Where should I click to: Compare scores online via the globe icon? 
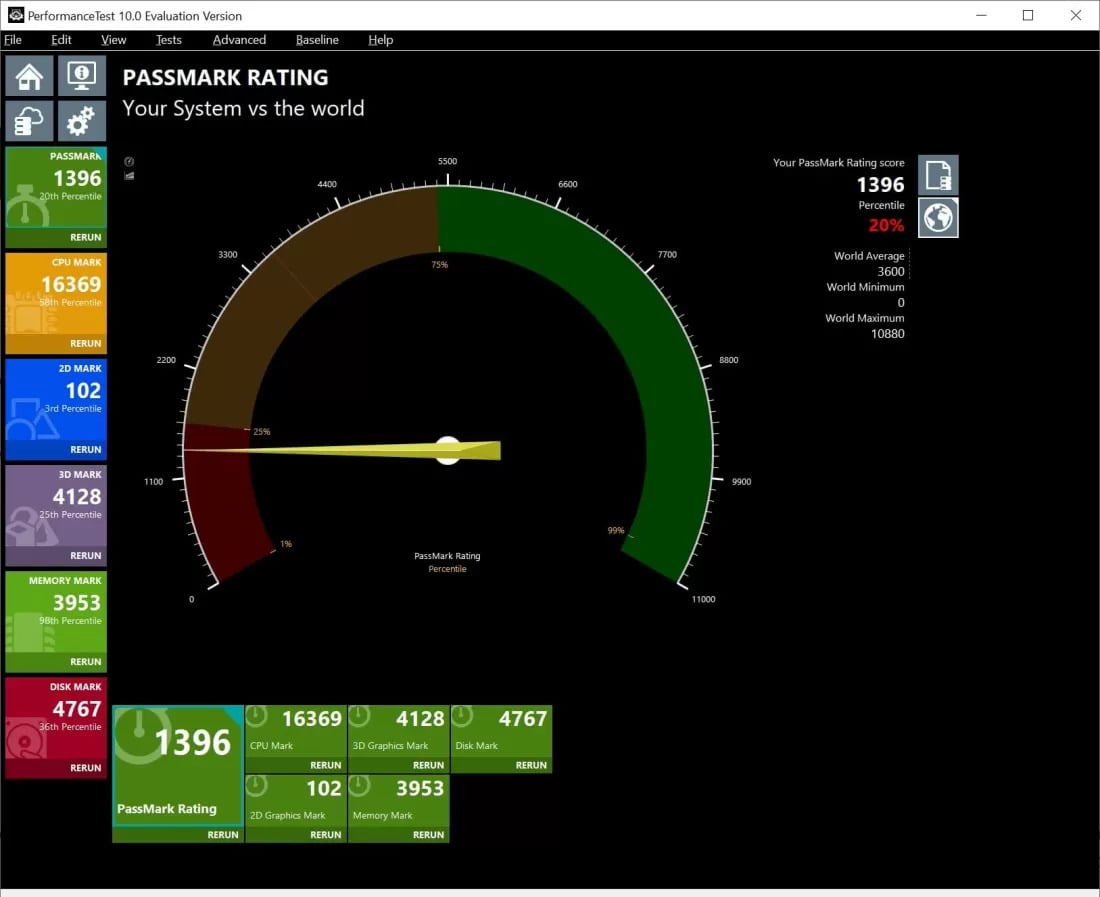click(937, 218)
